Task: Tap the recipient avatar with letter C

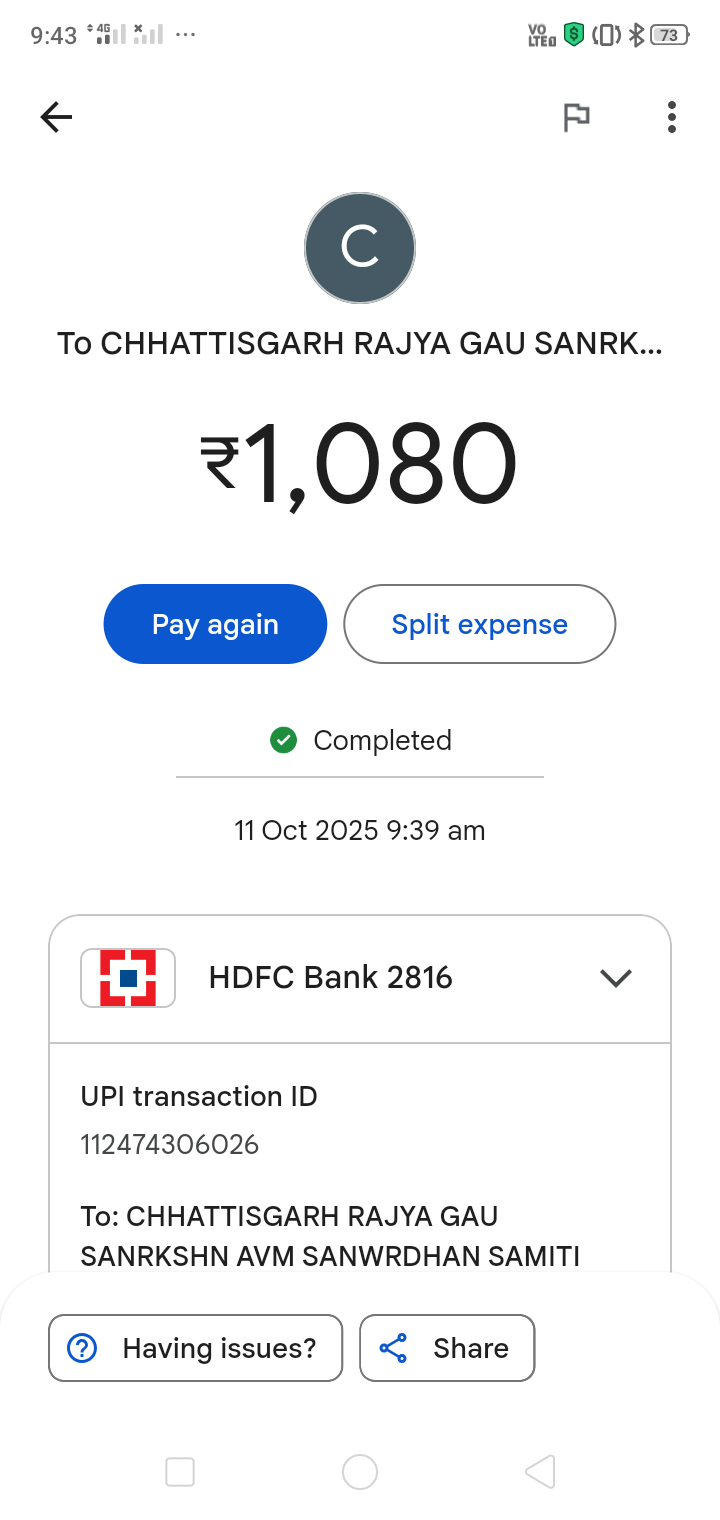Action: [360, 248]
